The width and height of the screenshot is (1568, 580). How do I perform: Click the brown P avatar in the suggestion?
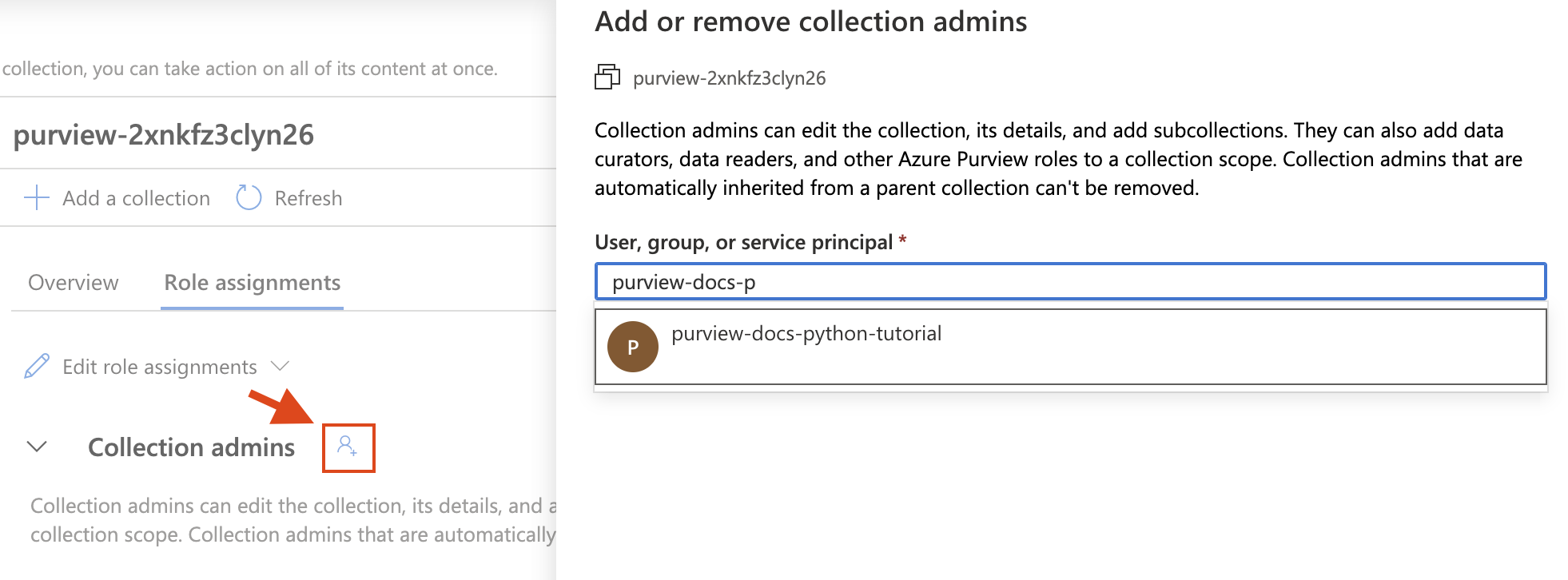pyautogui.click(x=632, y=347)
